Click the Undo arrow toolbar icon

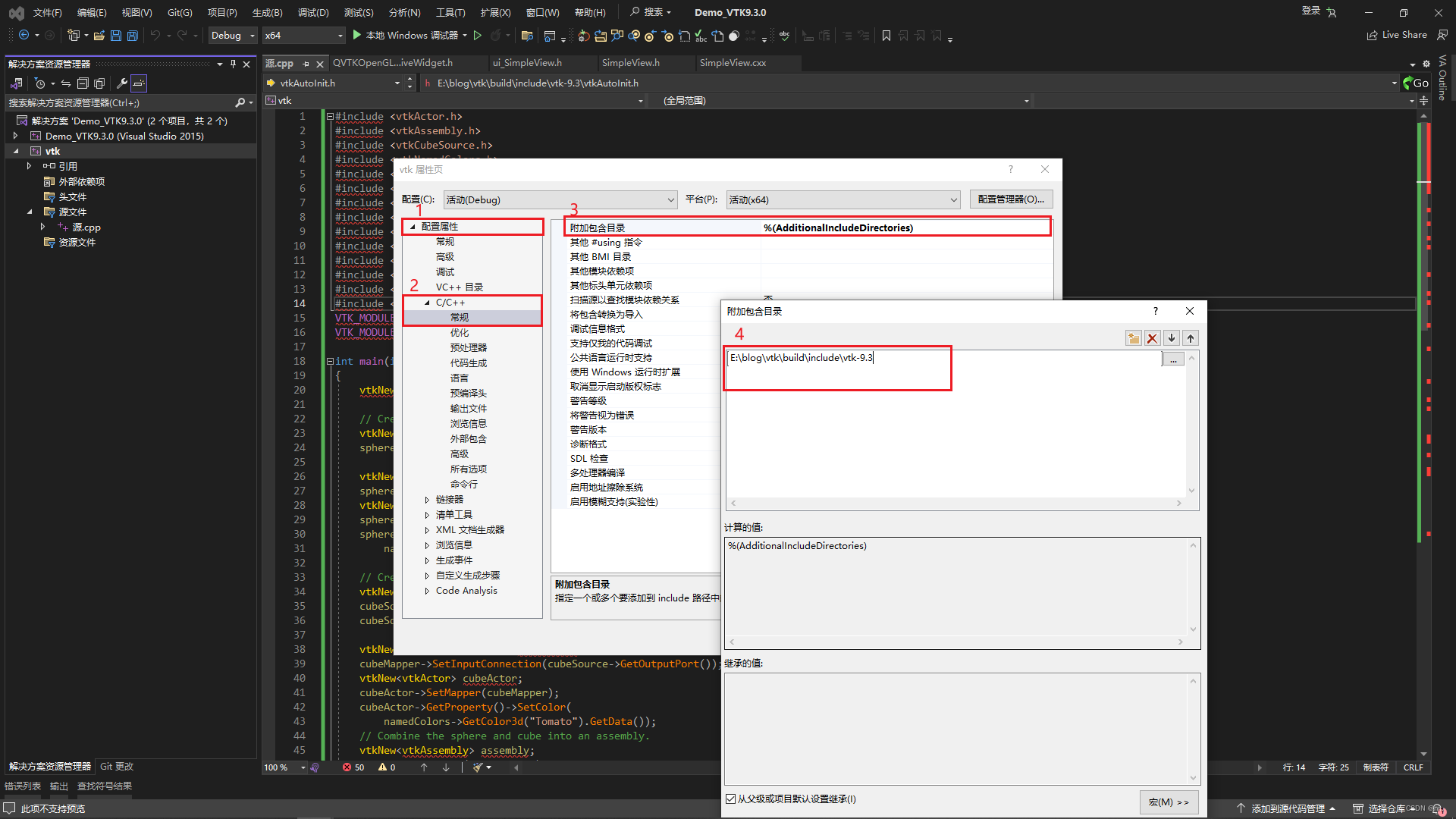155,35
